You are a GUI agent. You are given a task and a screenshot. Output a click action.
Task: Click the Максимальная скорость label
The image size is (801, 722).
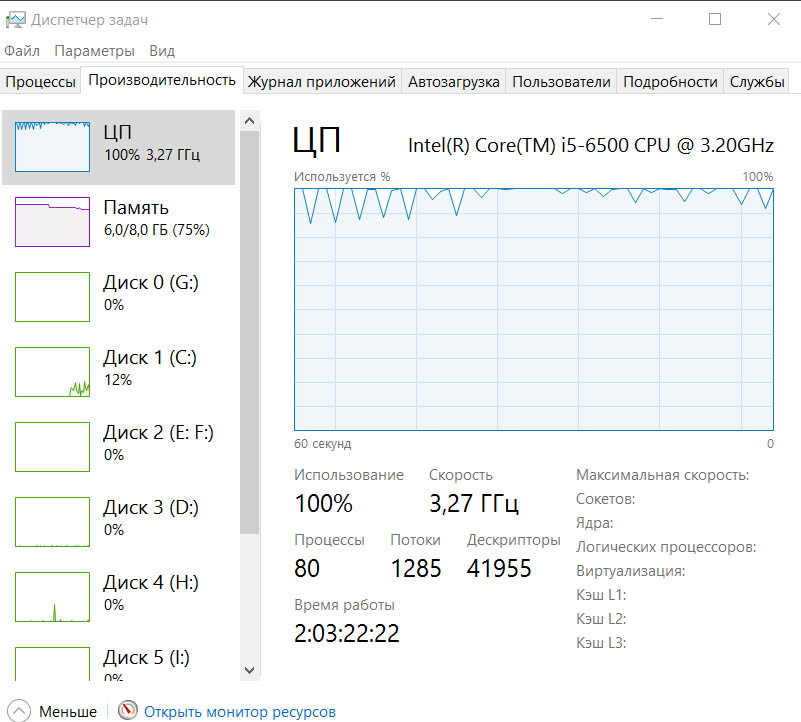click(x=663, y=475)
